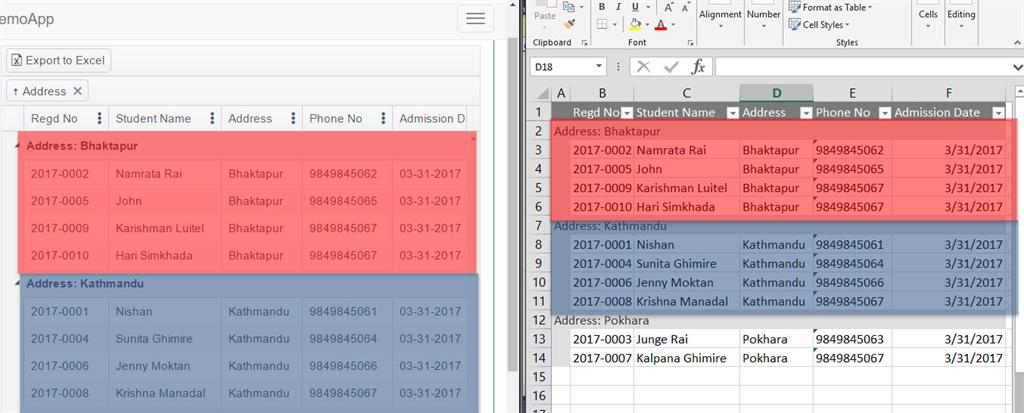Select cell Kalpana Ghimire in Excel
Image resolution: width=1024 pixels, height=413 pixels.
(686, 358)
